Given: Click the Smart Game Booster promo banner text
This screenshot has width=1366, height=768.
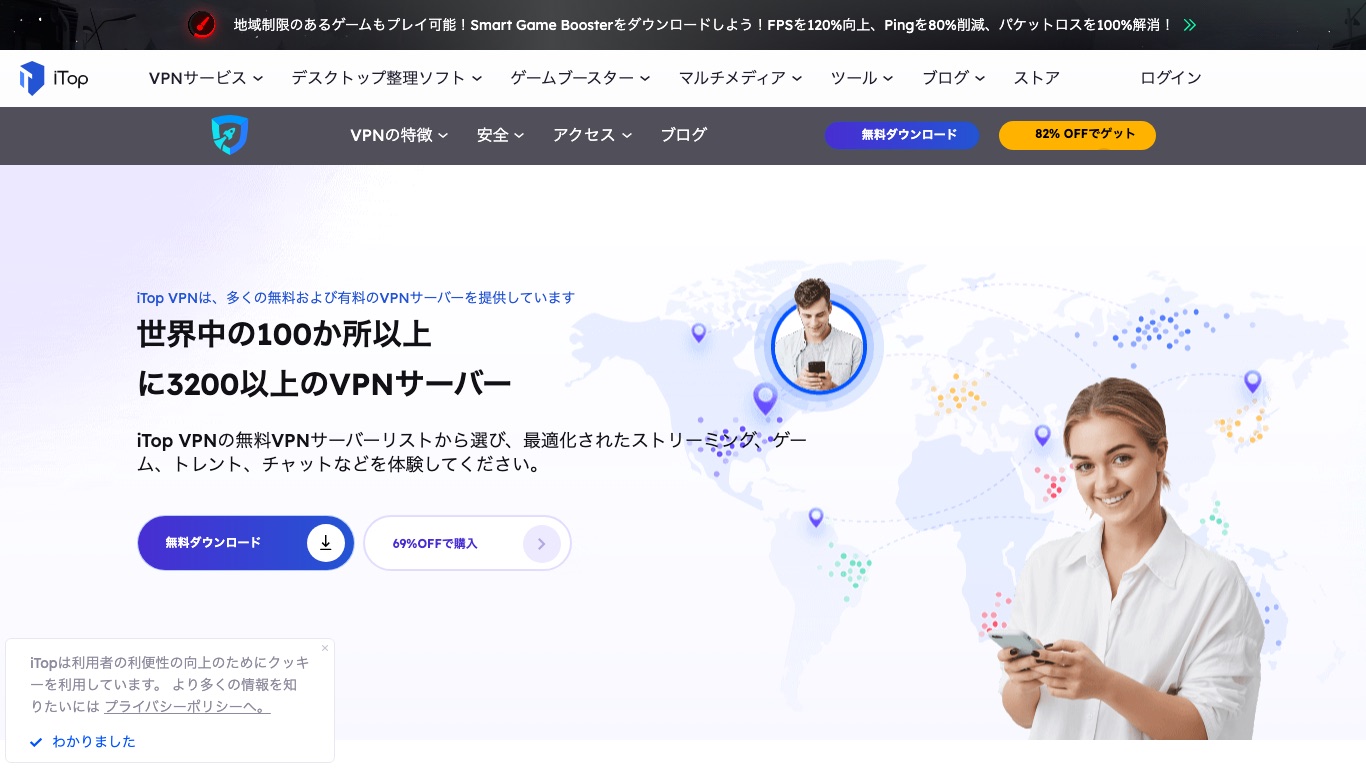Looking at the screenshot, I should tap(703, 25).
